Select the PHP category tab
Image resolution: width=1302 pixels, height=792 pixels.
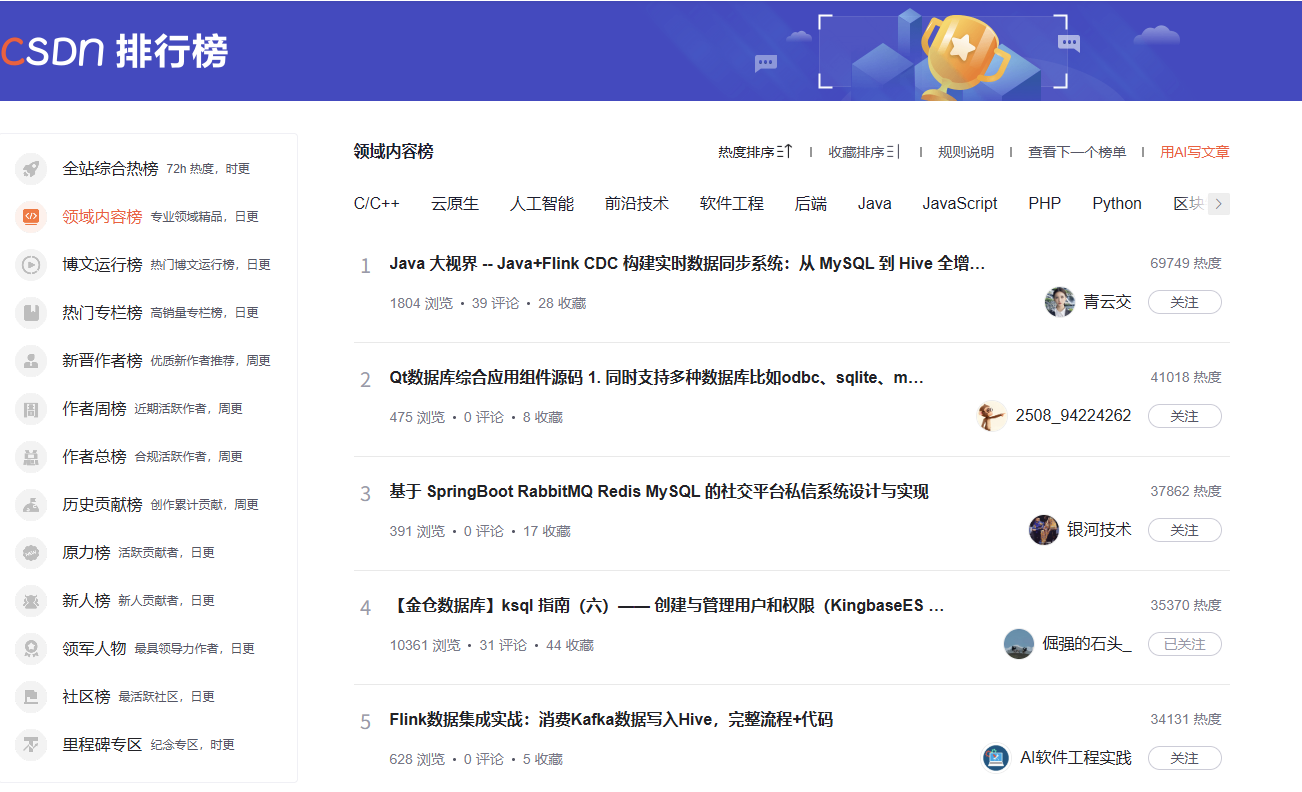click(1045, 203)
